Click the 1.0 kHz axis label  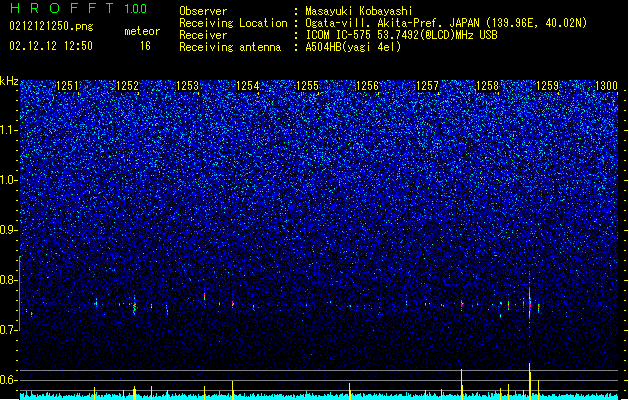point(9,180)
